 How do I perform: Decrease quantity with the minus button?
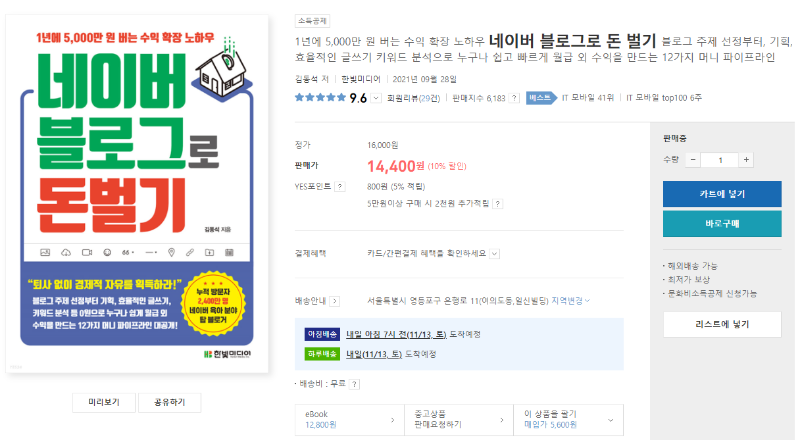tap(694, 159)
